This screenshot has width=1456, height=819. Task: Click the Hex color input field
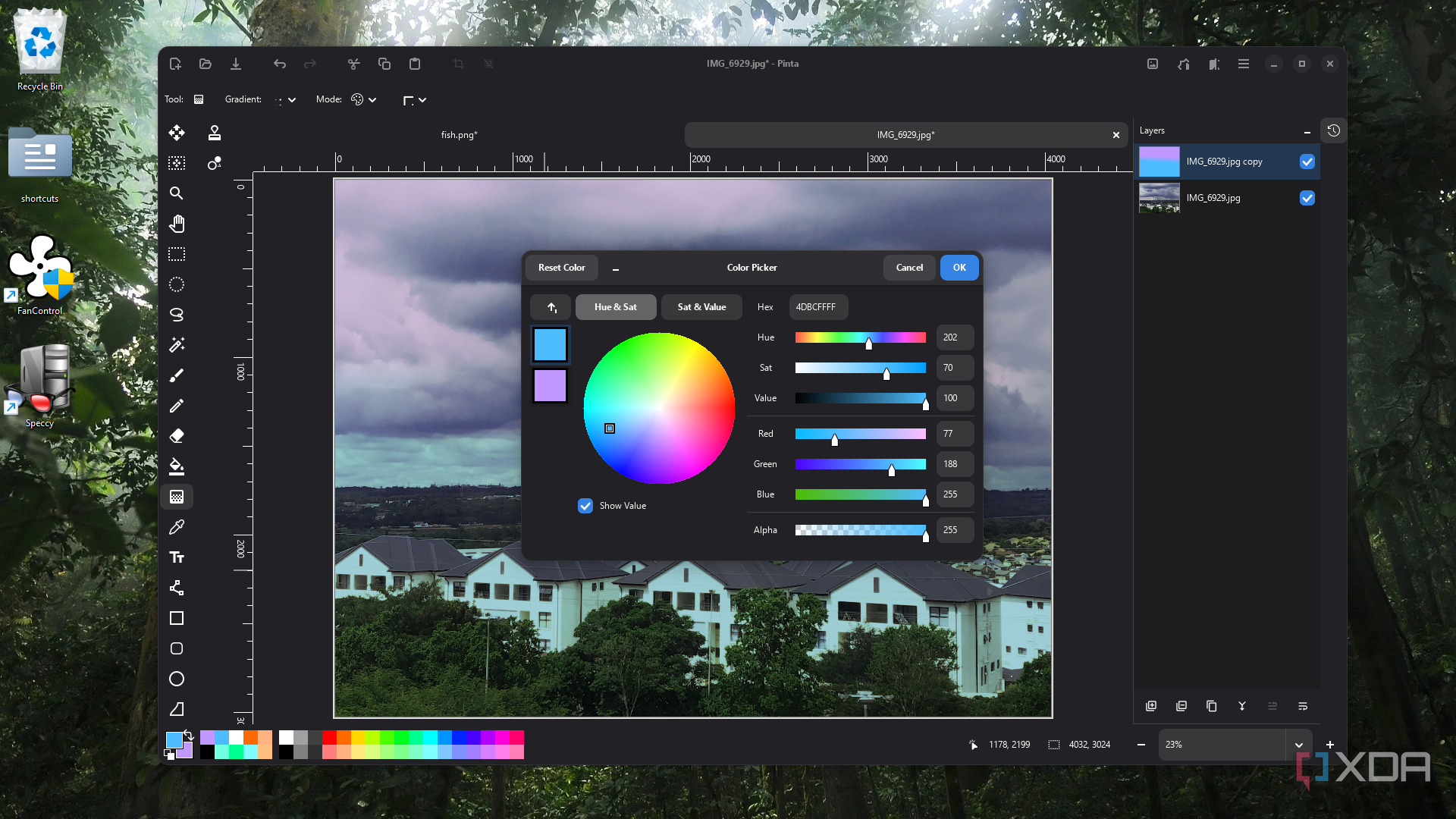click(x=817, y=307)
